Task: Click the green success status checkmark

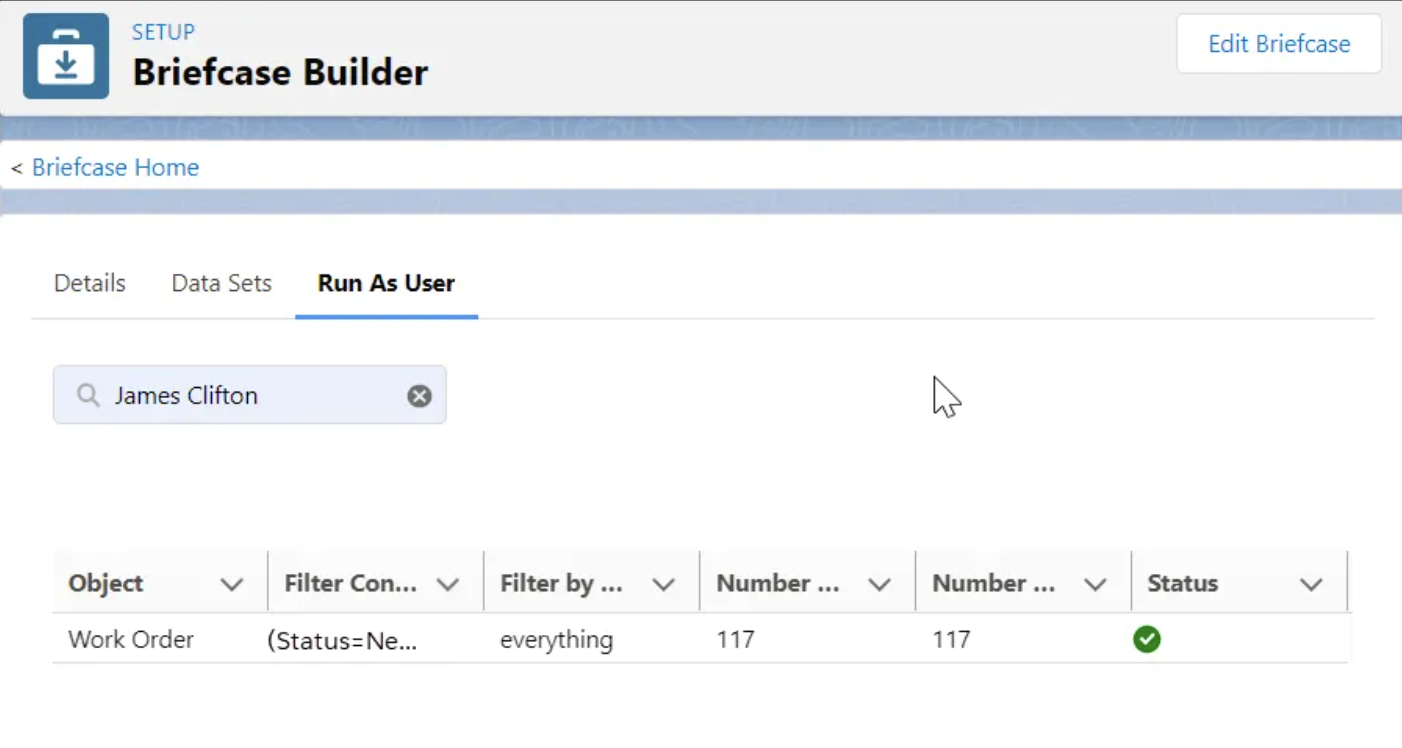Action: tap(1146, 639)
